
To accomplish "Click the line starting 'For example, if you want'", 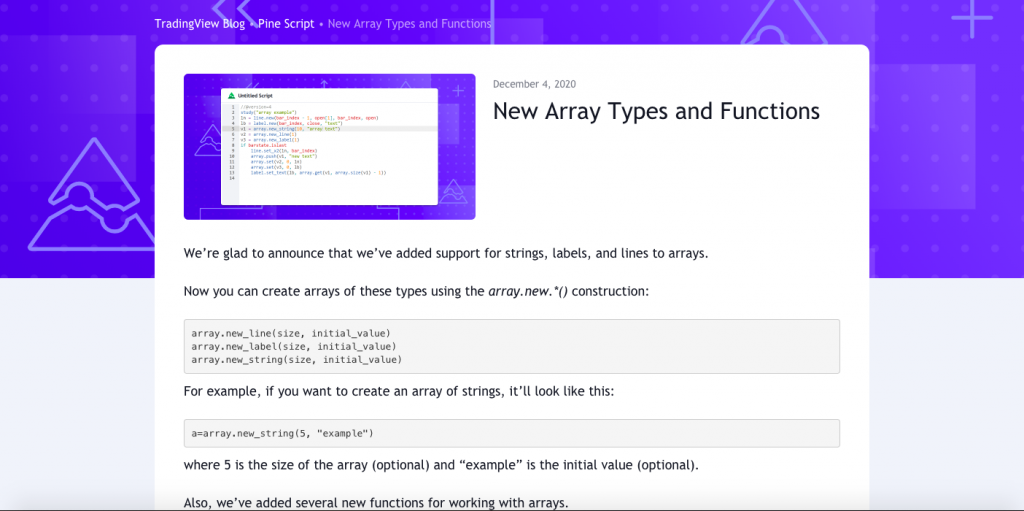I will click(399, 392).
